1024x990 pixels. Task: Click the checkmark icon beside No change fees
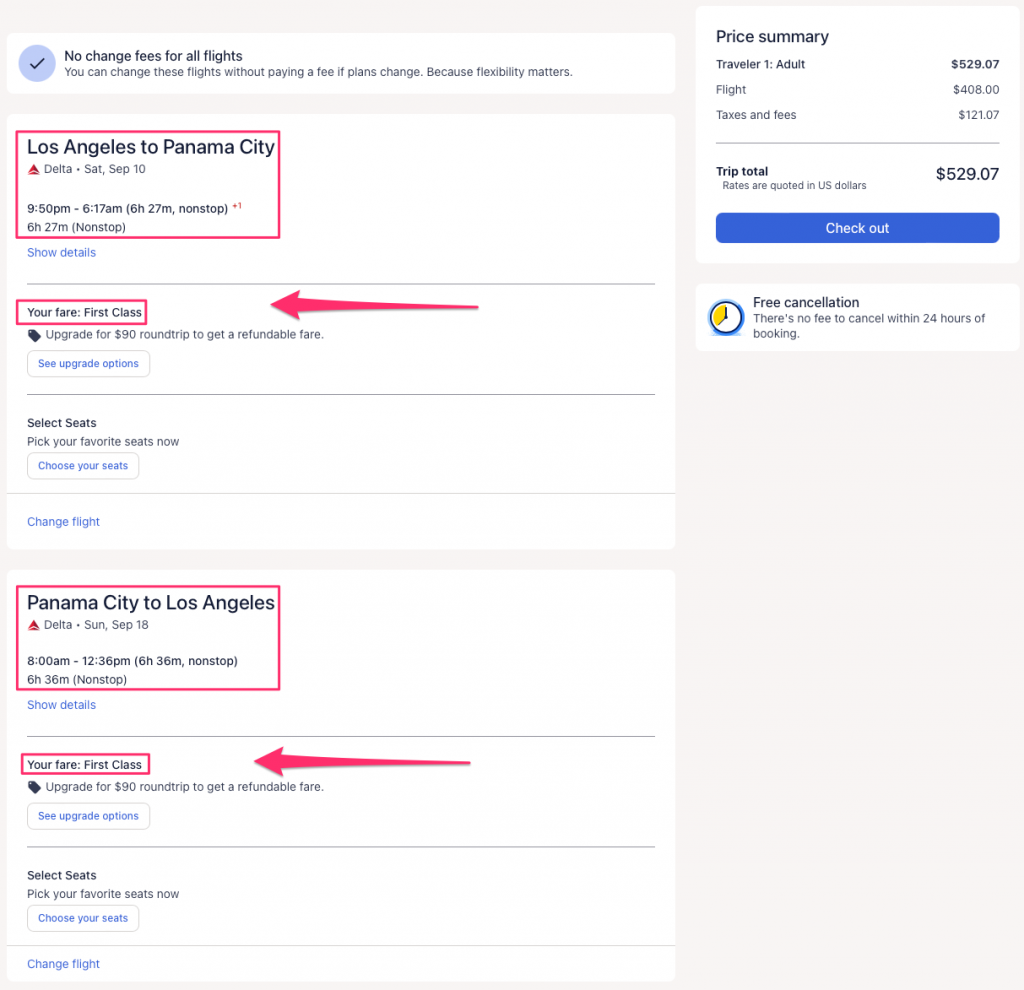point(37,64)
